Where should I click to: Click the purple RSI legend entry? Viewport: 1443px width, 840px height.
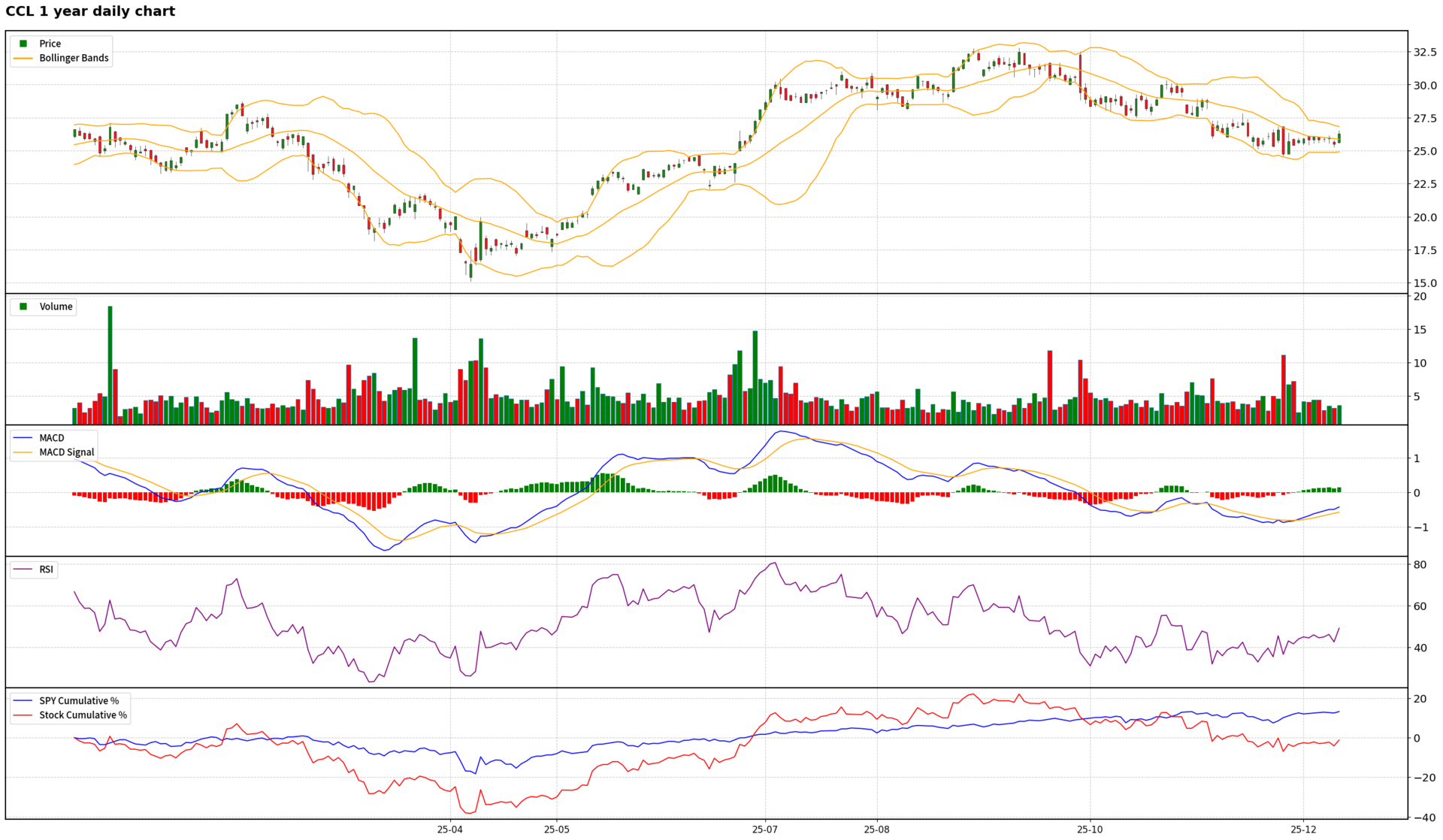(x=46, y=570)
